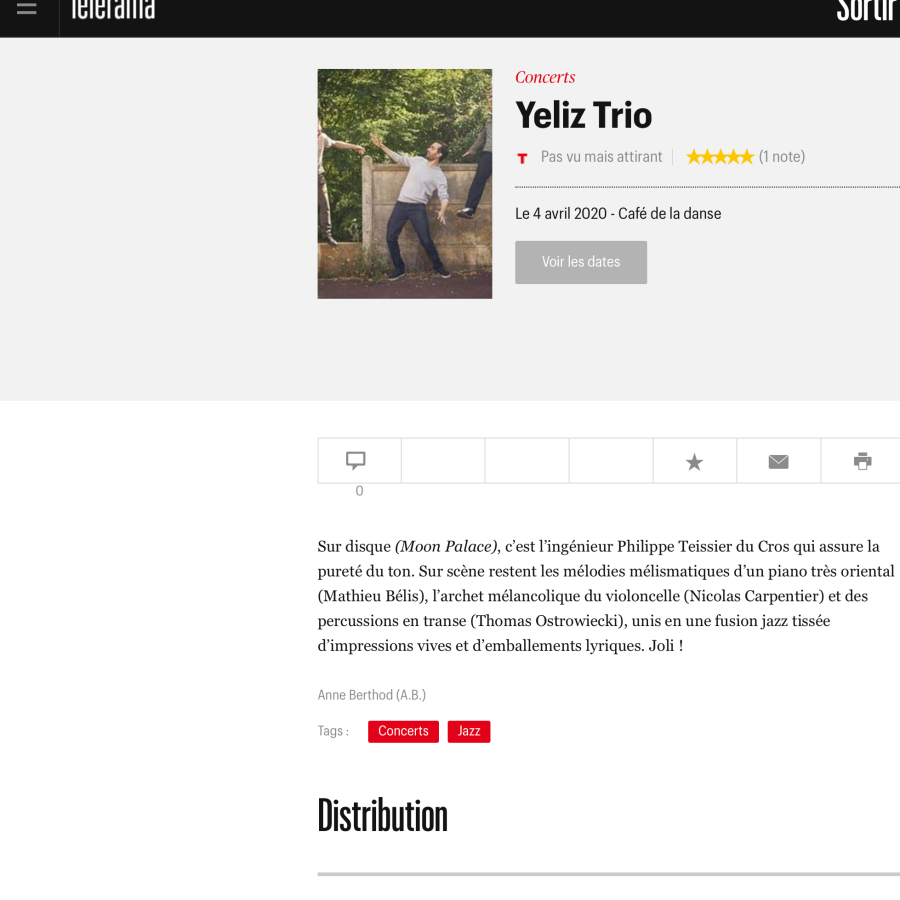Open the email share envelope icon
Screen dimensions: 900x900
[x=778, y=460]
